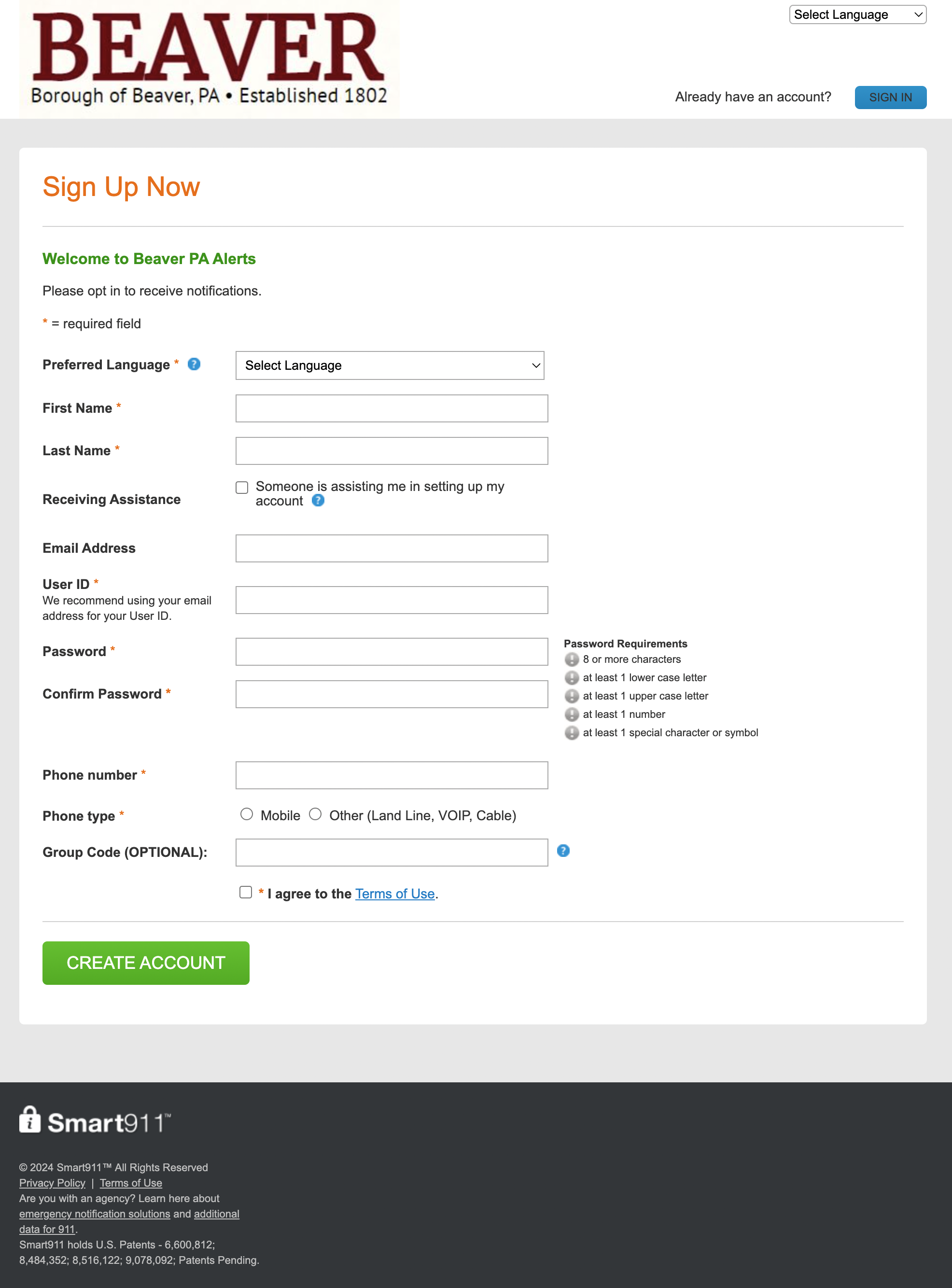Check the someone is assisting me checkbox

click(242, 488)
